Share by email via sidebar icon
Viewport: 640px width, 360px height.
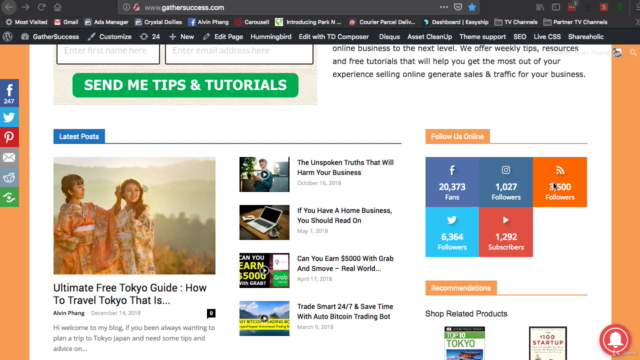tap(9, 157)
